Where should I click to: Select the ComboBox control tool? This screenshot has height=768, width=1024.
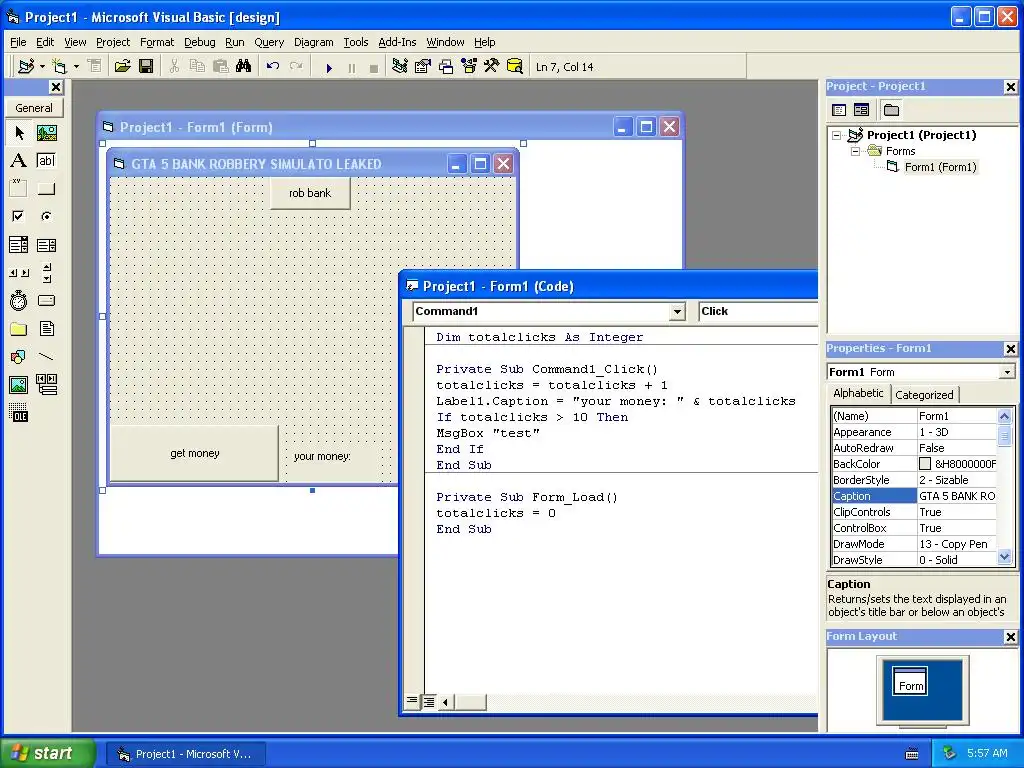(x=19, y=245)
